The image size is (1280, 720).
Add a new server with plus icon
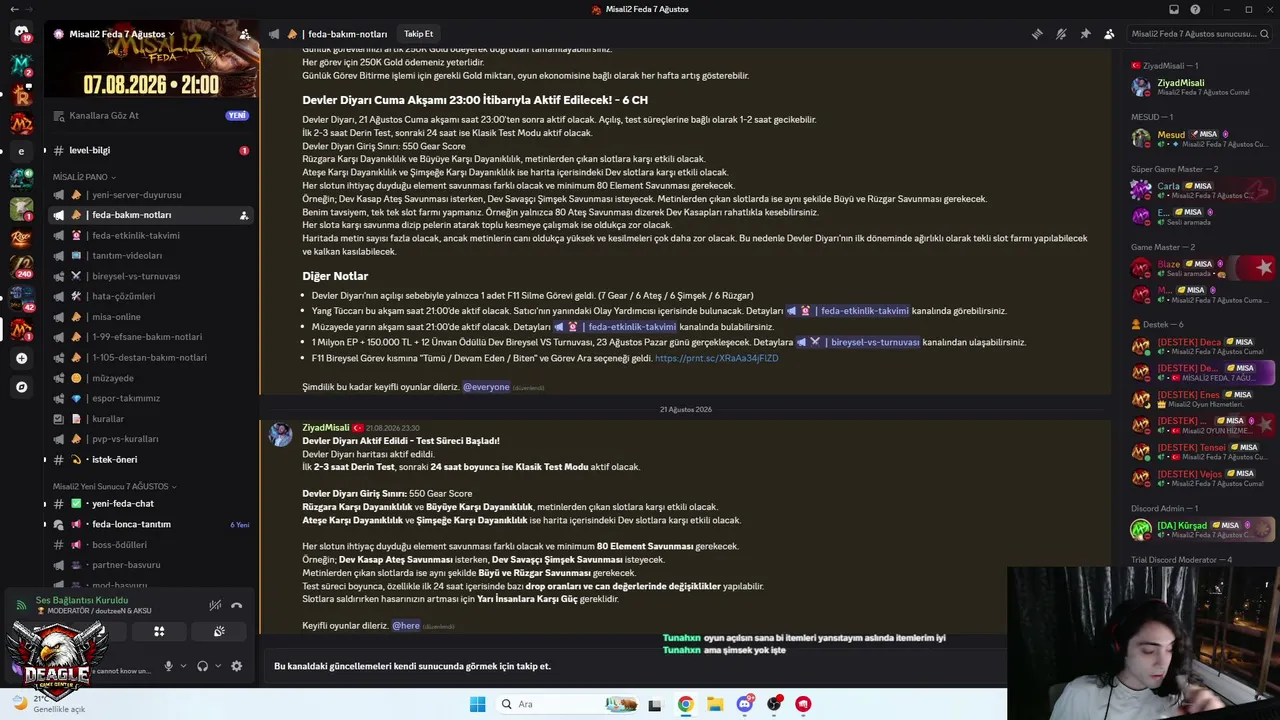click(x=21, y=358)
